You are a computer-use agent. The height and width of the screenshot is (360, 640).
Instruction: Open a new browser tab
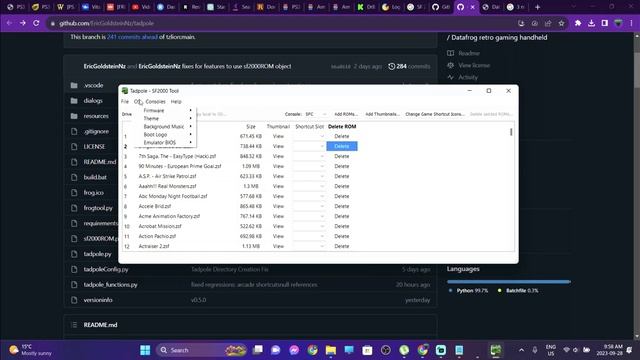(538, 7)
